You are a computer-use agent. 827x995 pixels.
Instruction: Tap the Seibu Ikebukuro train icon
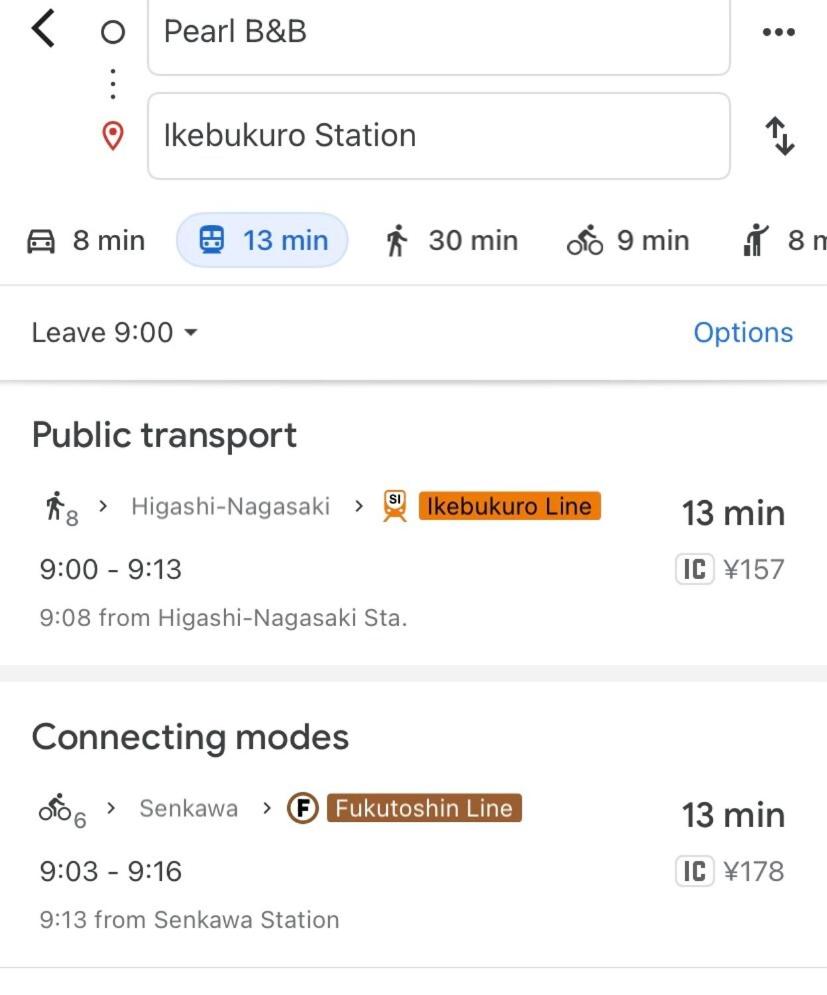[395, 507]
